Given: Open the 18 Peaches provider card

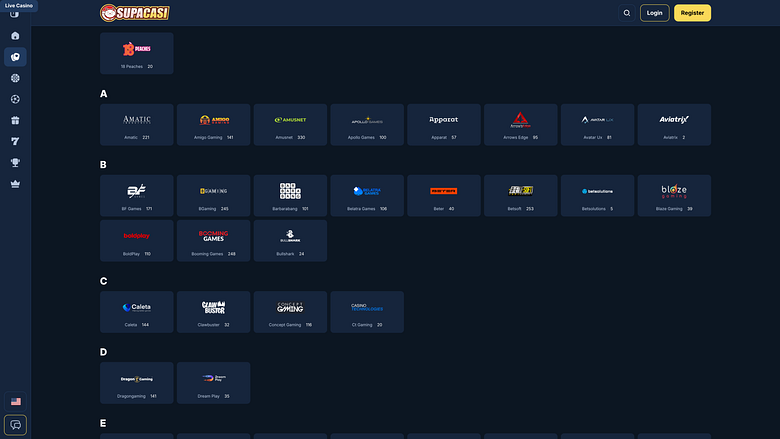Looking at the screenshot, I should [x=137, y=53].
